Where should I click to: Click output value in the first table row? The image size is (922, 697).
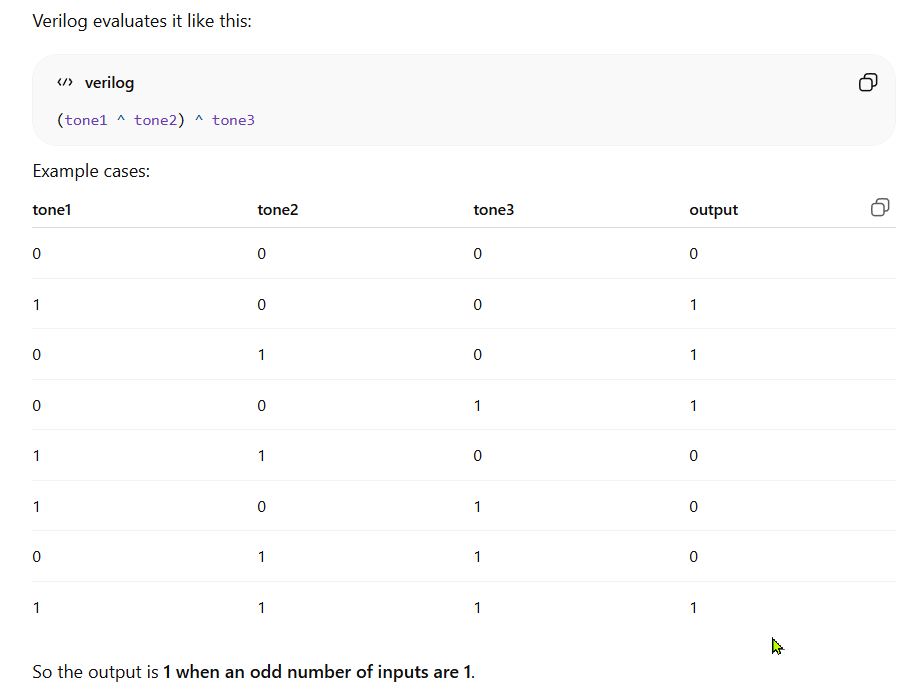tap(693, 254)
